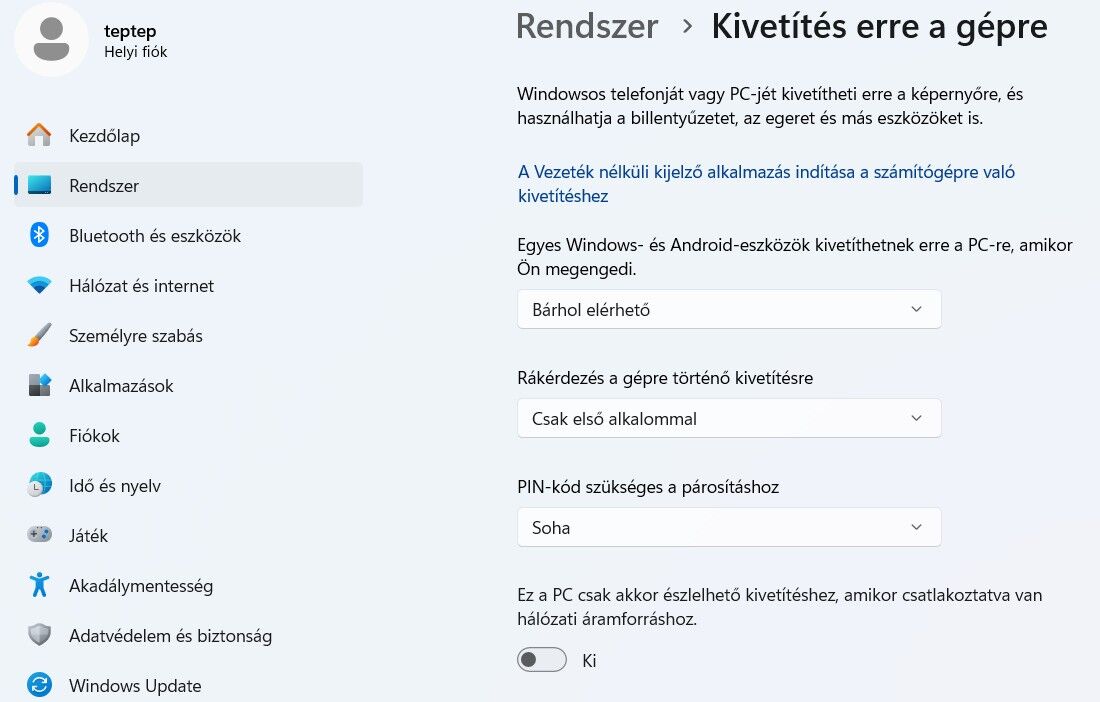Click the Idő és nyelv globe icon
Image resolution: width=1100 pixels, height=702 pixels.
click(x=39, y=486)
